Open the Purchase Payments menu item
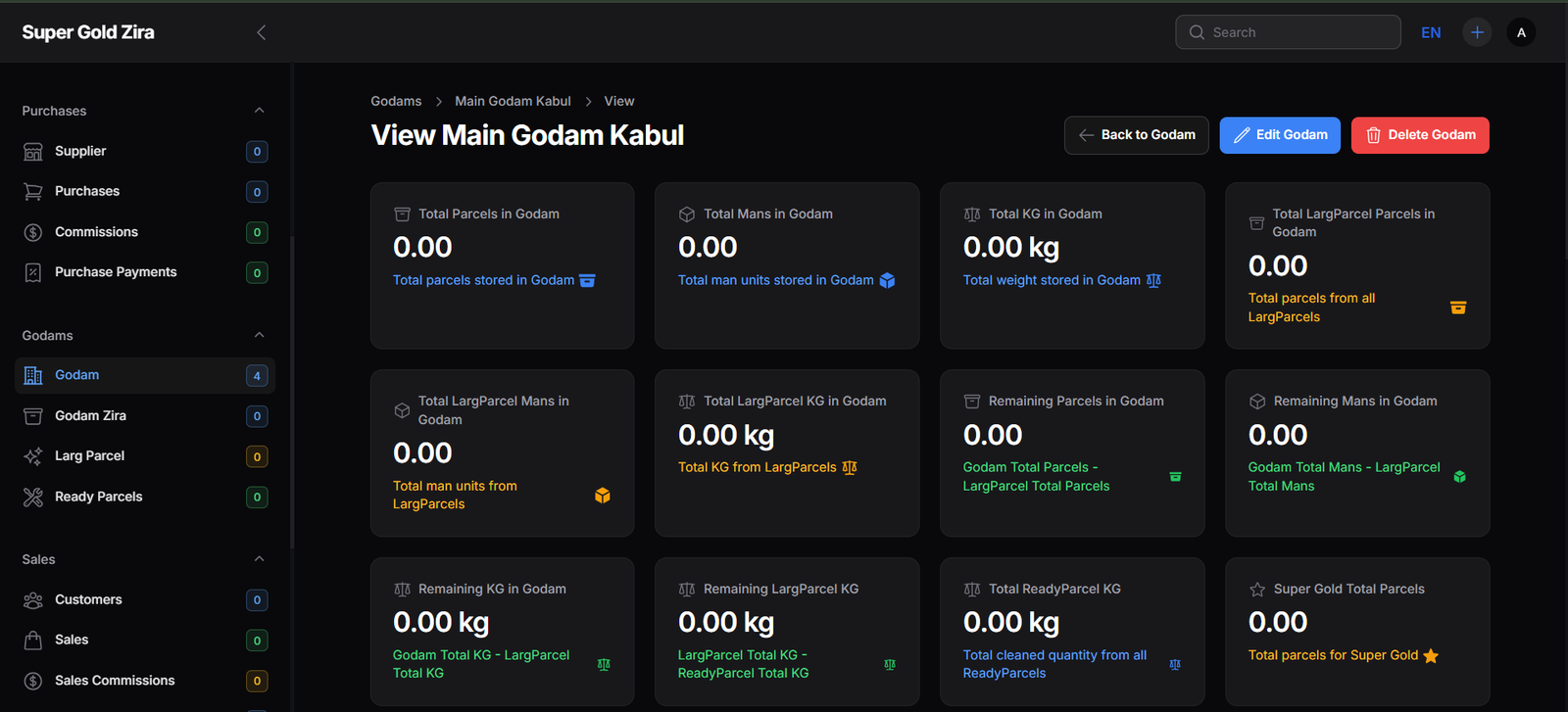 pos(116,272)
